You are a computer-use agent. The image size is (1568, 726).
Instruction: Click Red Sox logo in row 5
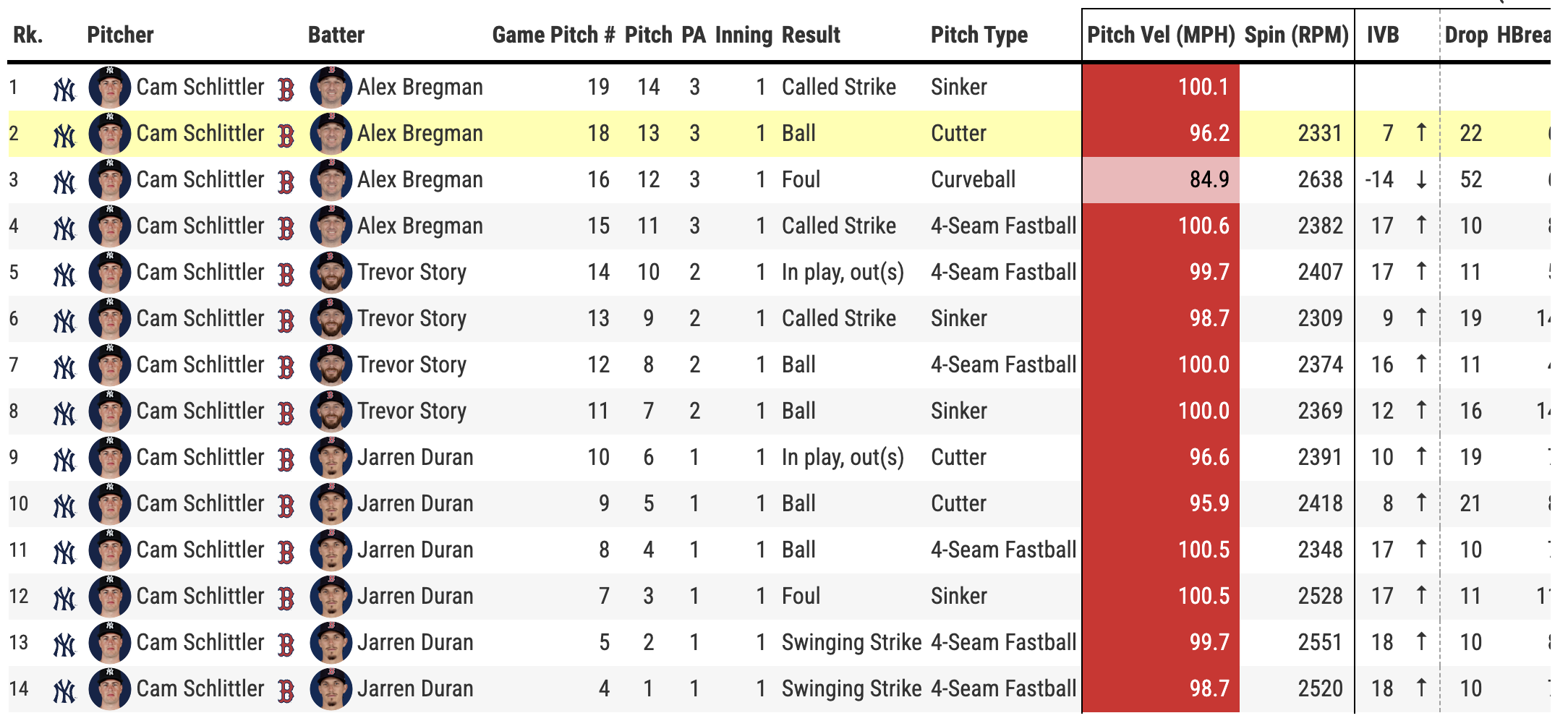pyautogui.click(x=286, y=274)
